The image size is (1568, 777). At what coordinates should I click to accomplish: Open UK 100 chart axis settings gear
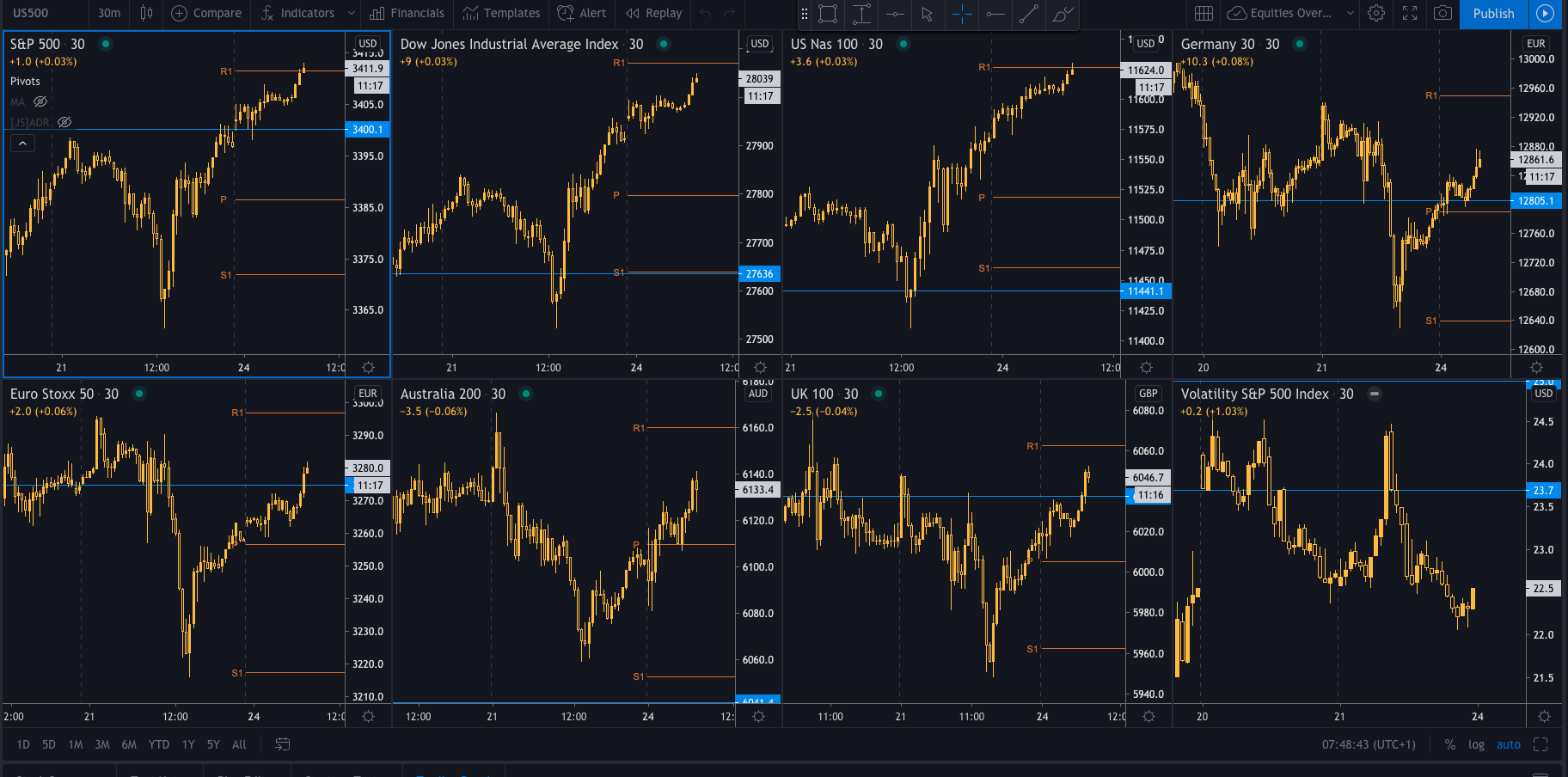1148,716
